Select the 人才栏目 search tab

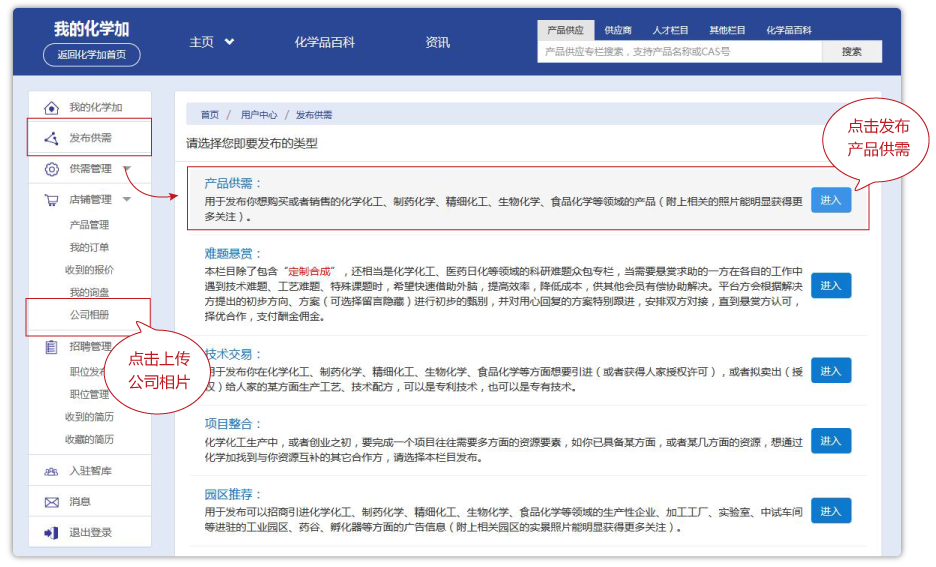coord(670,31)
